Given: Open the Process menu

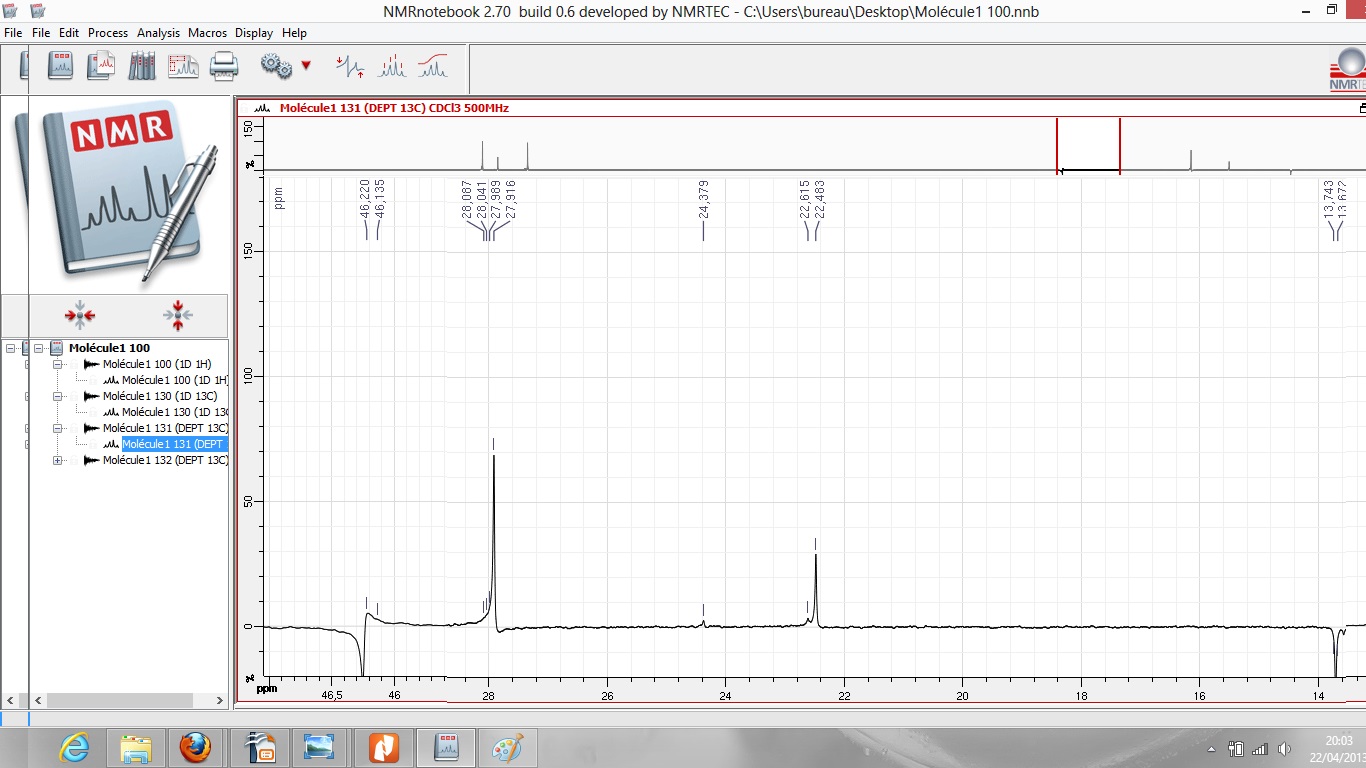Looking at the screenshot, I should [x=108, y=33].
